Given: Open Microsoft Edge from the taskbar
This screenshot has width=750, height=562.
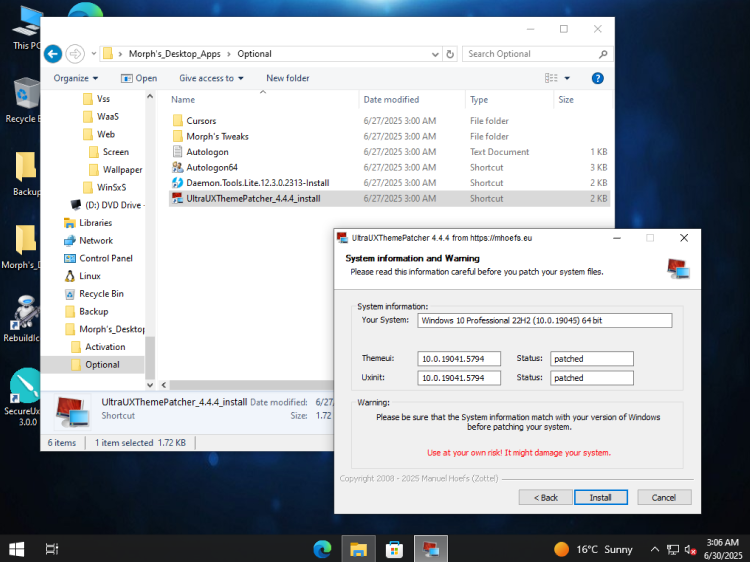Looking at the screenshot, I should click(x=322, y=549).
